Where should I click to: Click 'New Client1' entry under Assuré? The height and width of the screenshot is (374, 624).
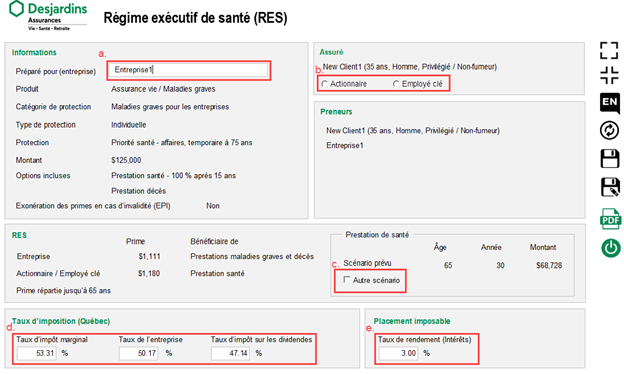(x=410, y=67)
